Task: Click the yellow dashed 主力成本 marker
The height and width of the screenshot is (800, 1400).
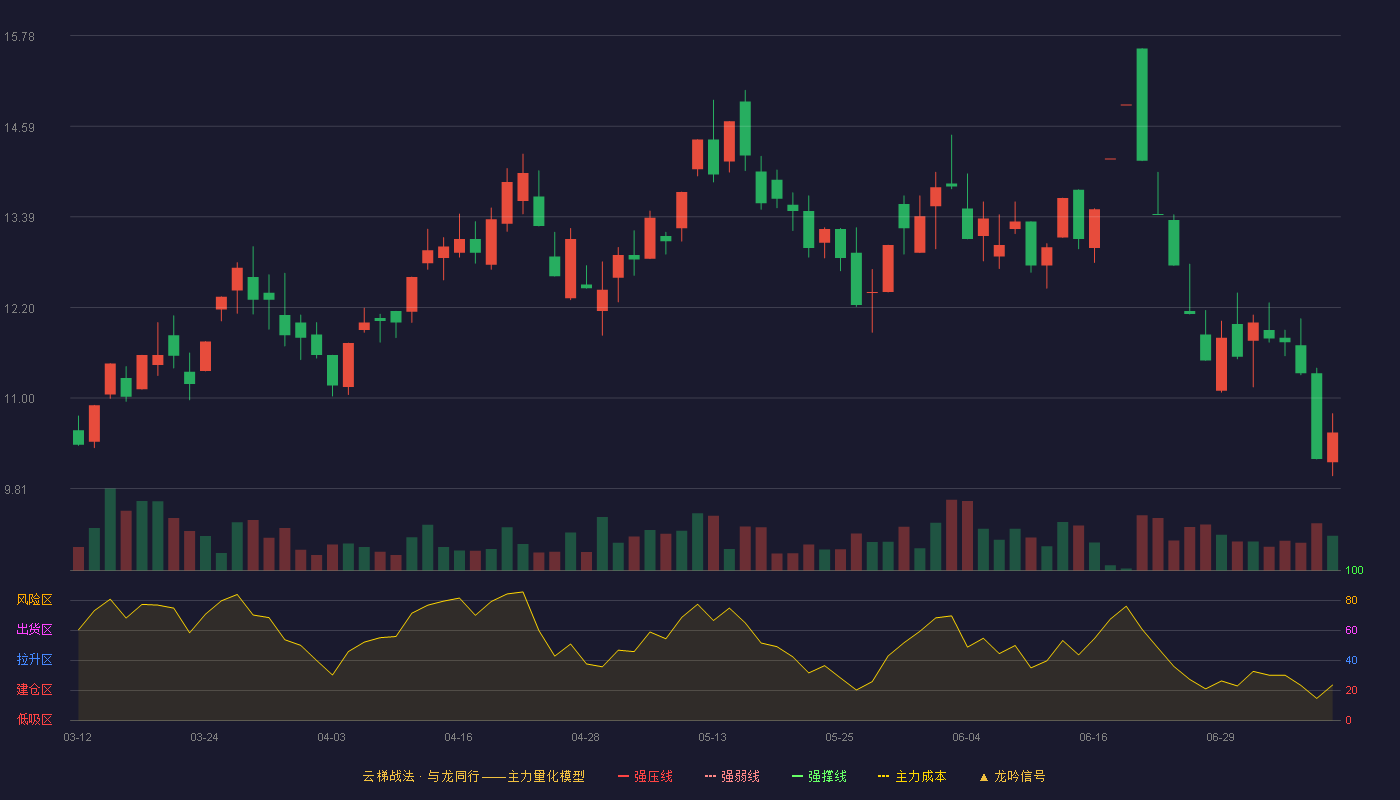Action: pos(884,776)
